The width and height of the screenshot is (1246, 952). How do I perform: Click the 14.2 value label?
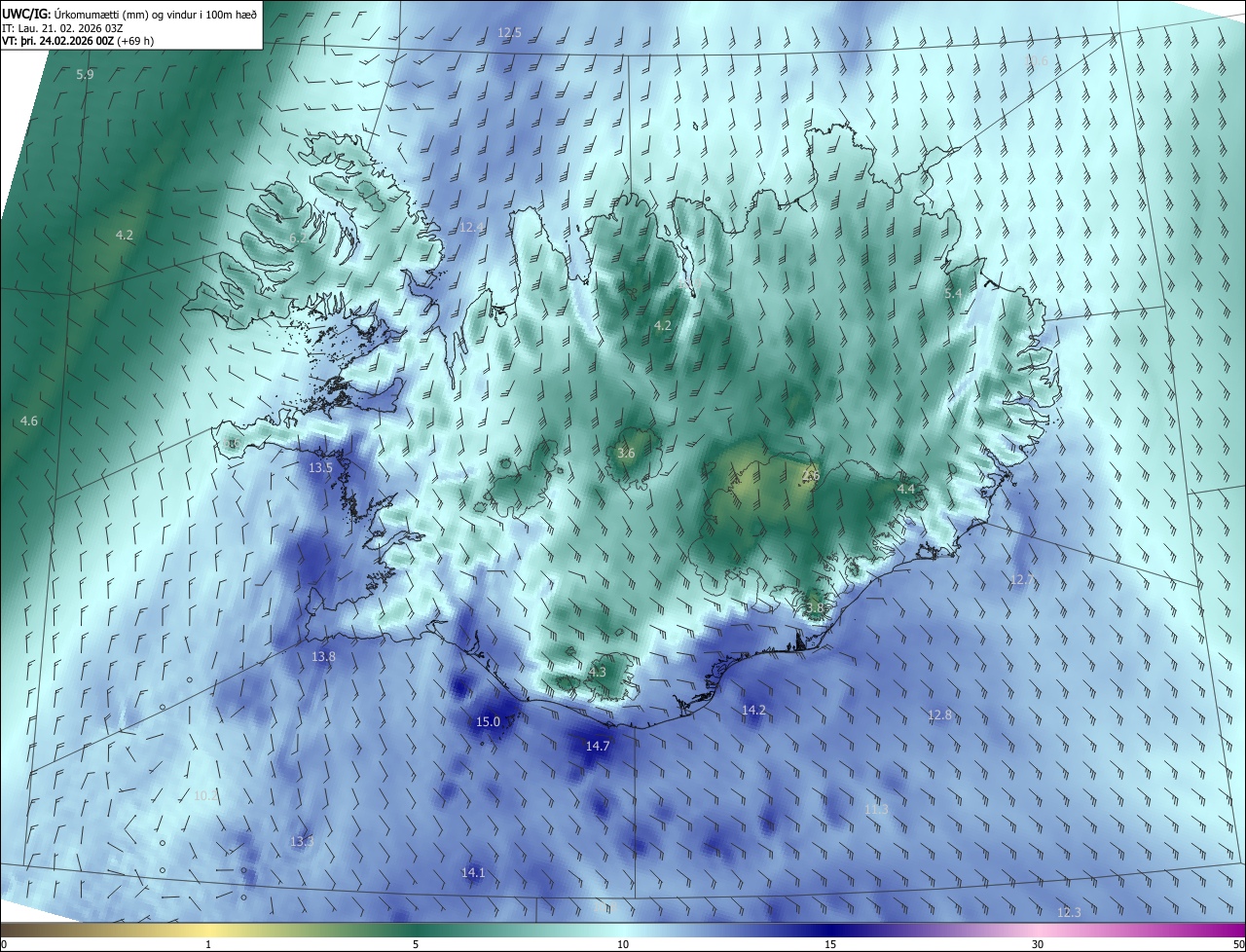(753, 711)
